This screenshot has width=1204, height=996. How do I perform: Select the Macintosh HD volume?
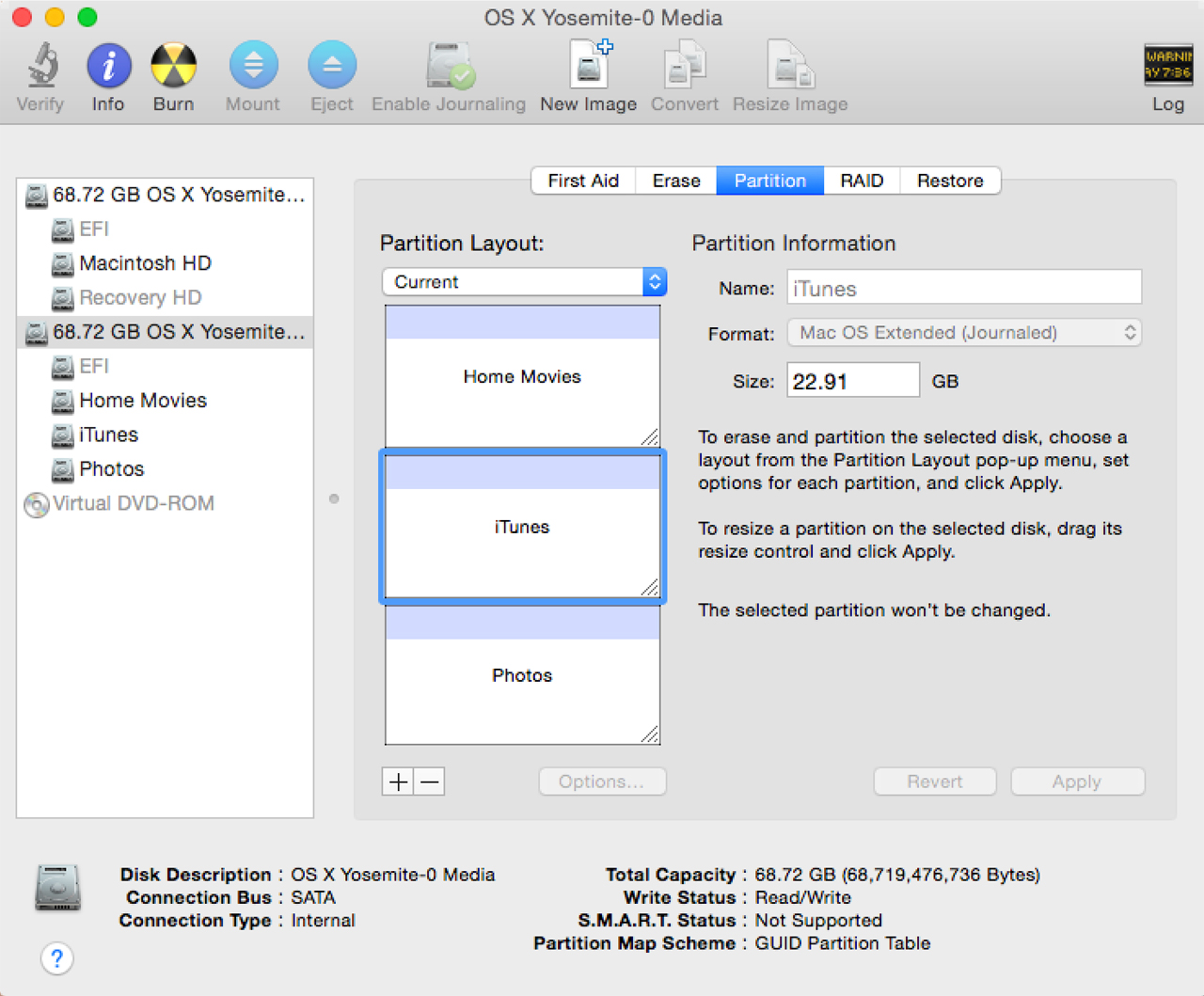pos(166,263)
